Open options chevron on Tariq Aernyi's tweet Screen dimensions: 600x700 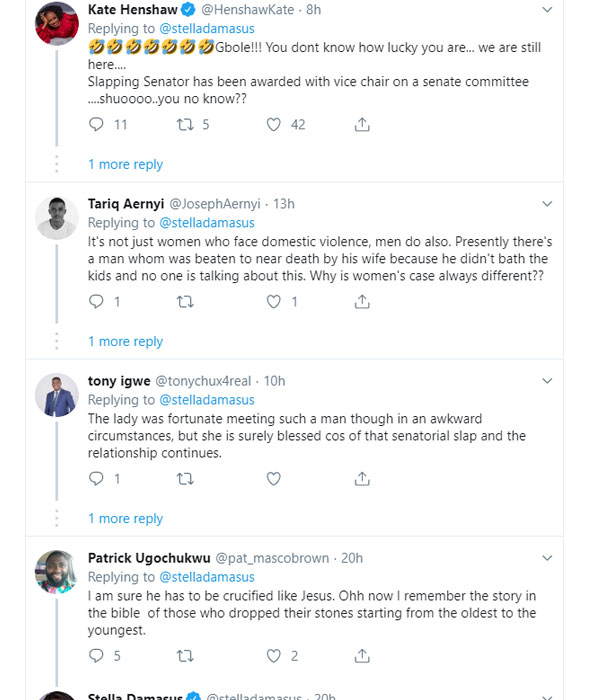(547, 204)
